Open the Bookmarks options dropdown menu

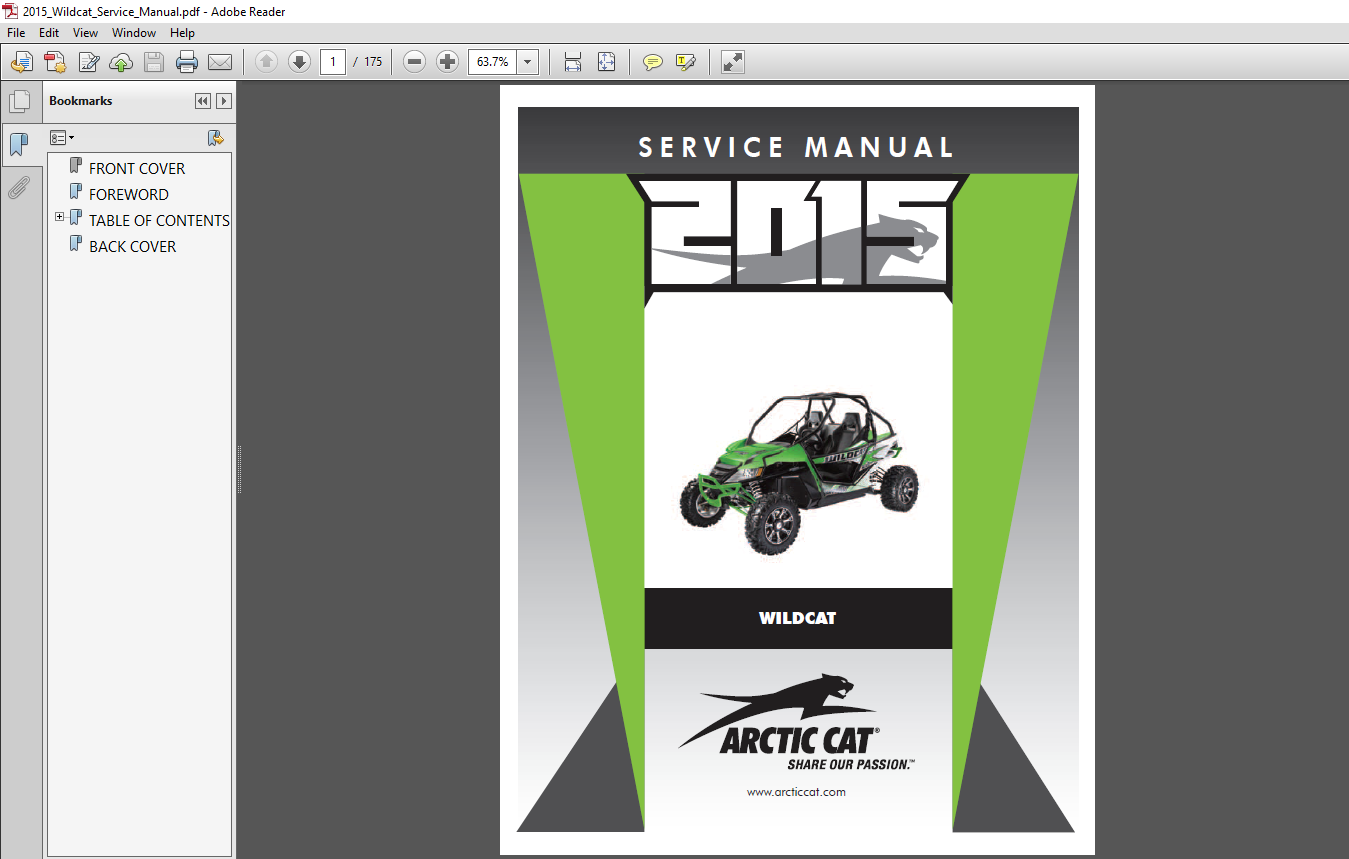pos(62,138)
